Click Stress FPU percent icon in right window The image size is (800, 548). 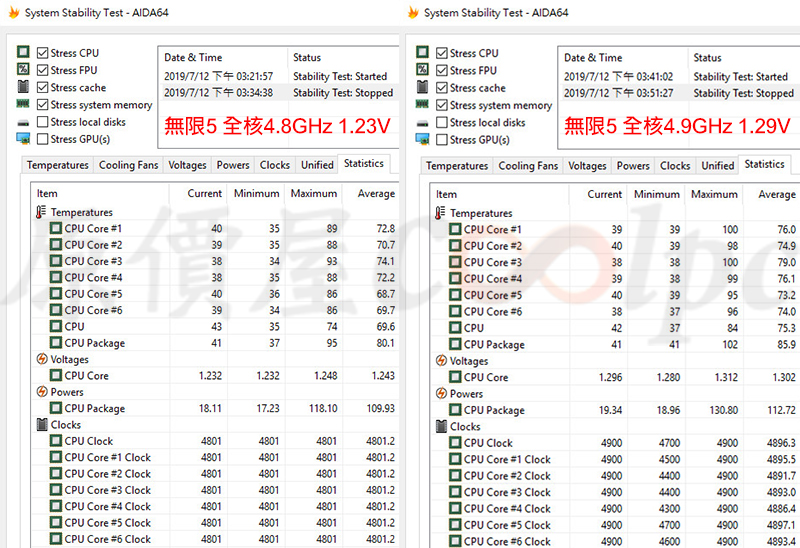pos(422,69)
